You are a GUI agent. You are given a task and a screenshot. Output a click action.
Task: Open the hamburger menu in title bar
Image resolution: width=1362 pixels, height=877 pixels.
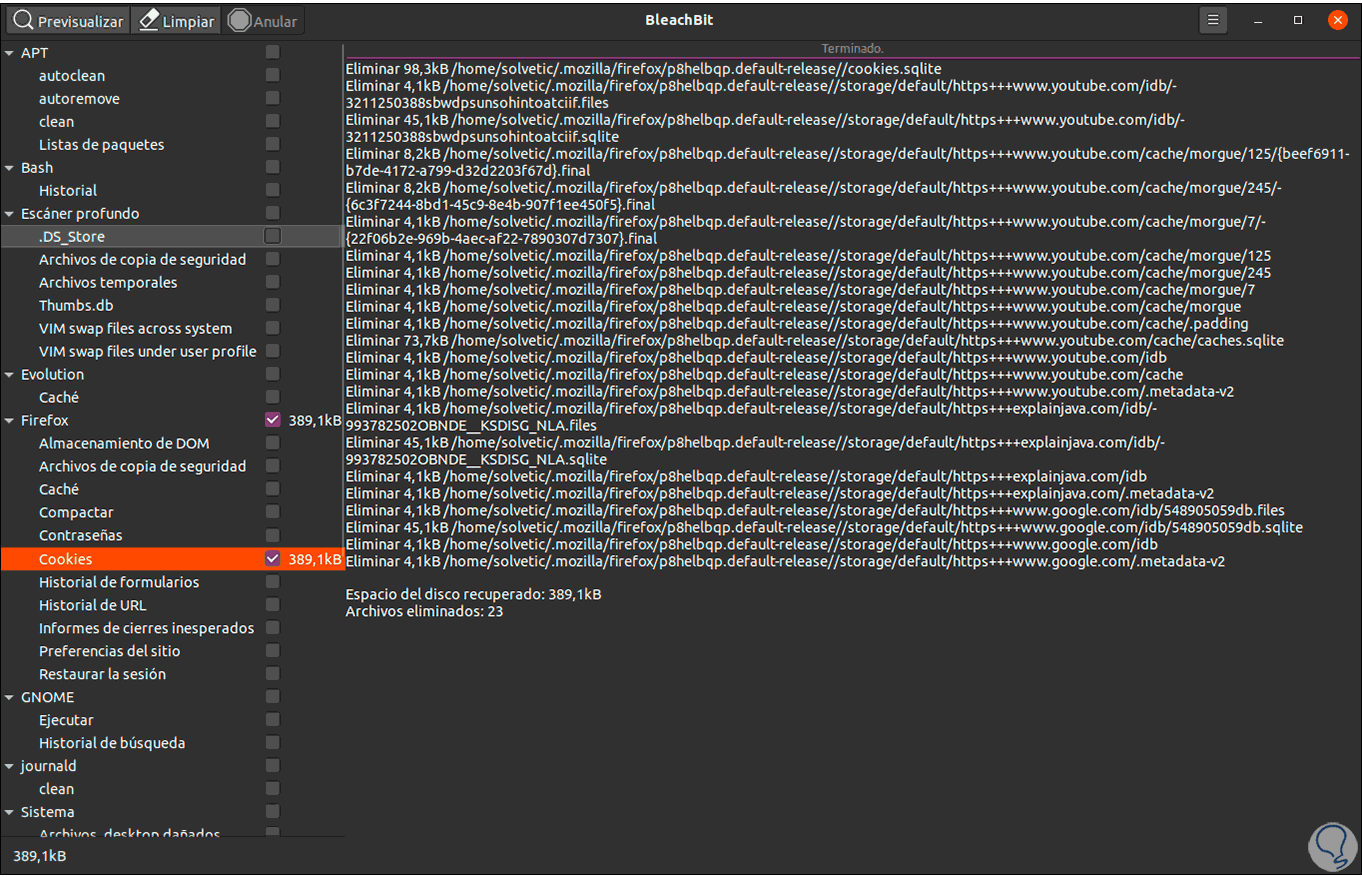point(1213,20)
